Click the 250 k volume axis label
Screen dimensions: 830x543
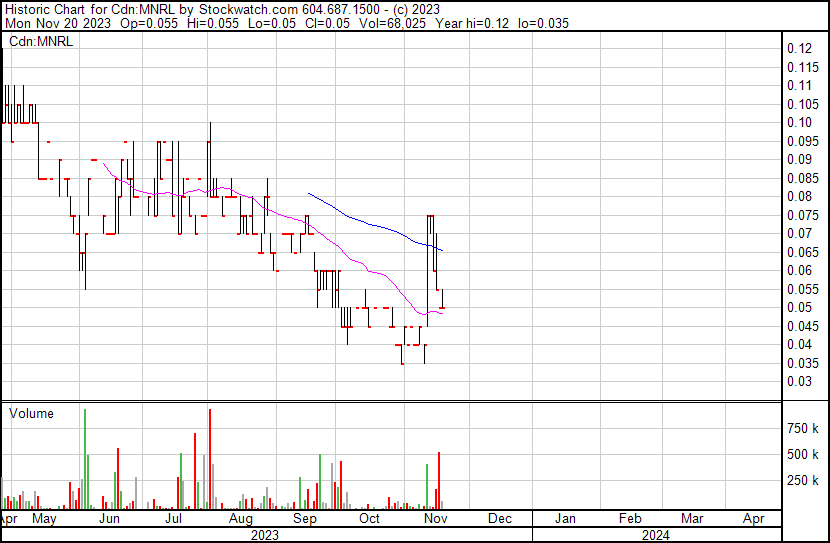(803, 481)
